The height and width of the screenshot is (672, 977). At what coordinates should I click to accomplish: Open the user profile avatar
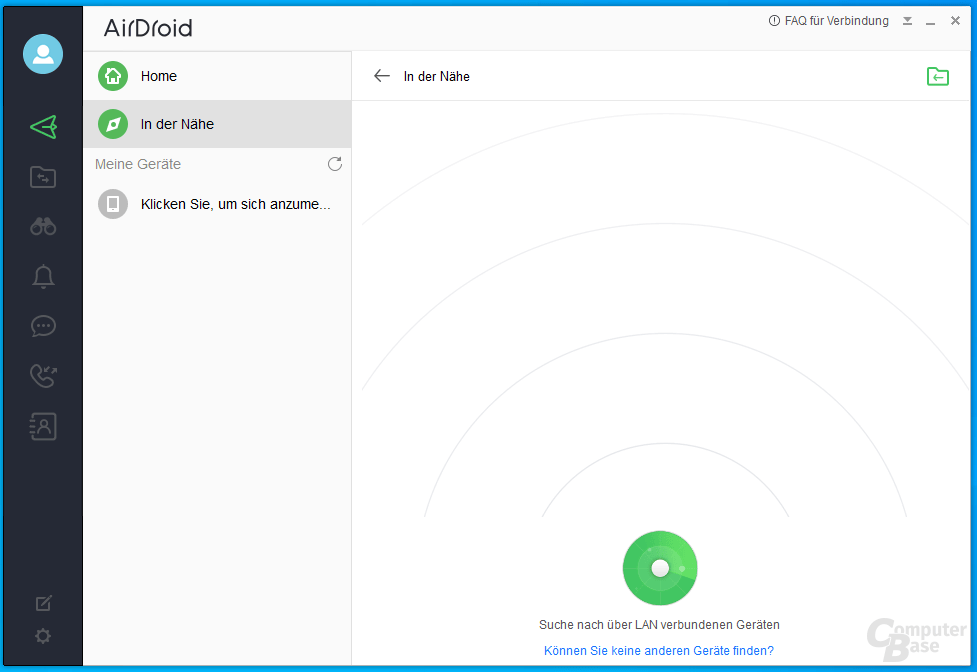43,54
